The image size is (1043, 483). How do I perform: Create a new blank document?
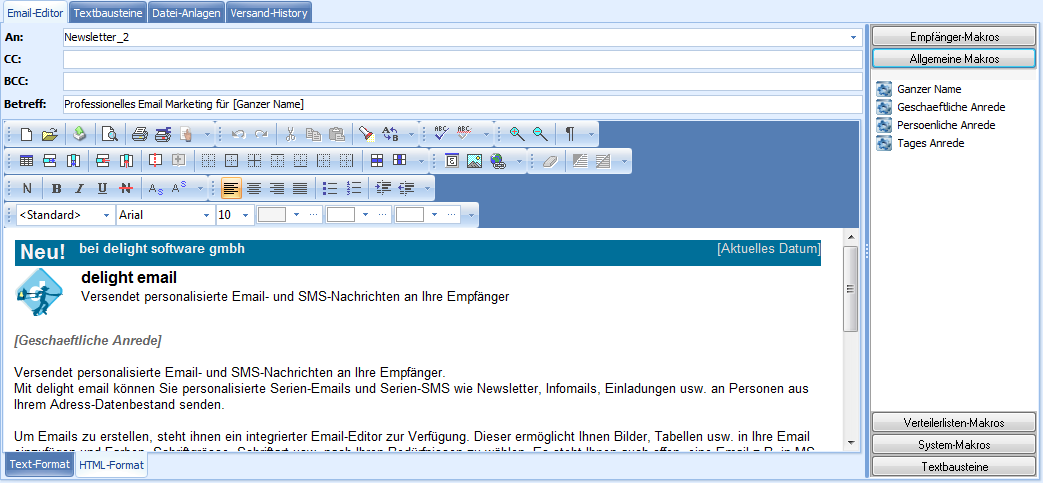point(26,134)
